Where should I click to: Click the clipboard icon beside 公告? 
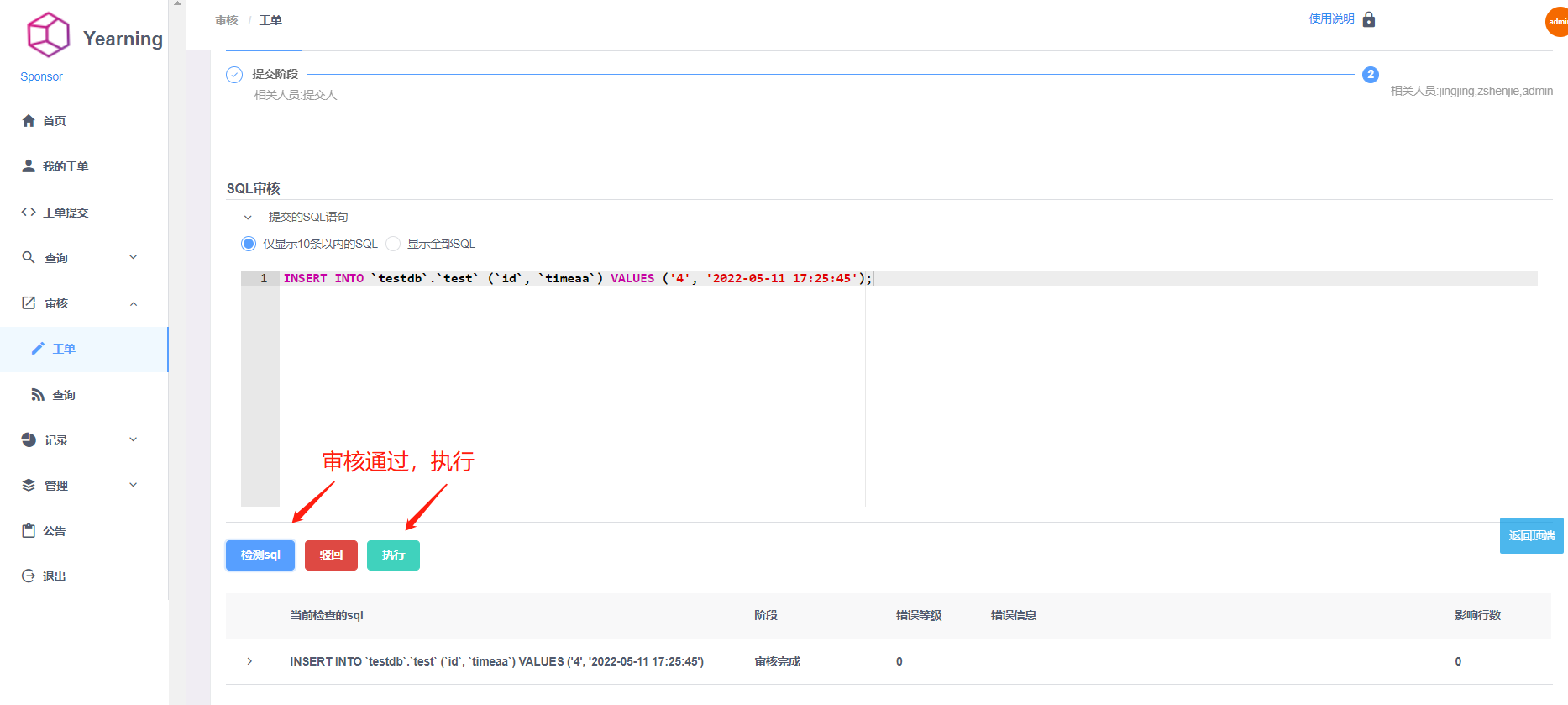point(29,531)
